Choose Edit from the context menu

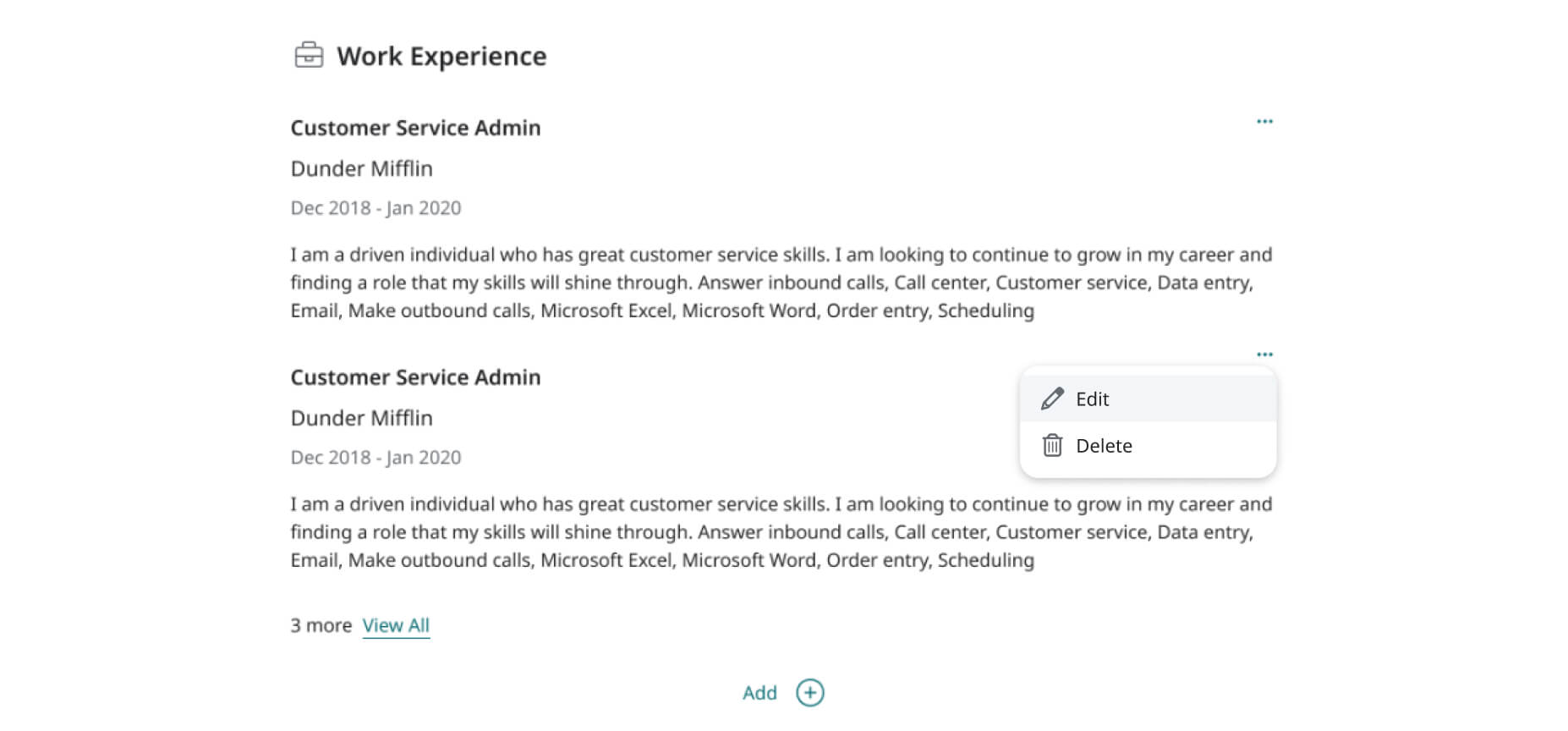(1148, 398)
